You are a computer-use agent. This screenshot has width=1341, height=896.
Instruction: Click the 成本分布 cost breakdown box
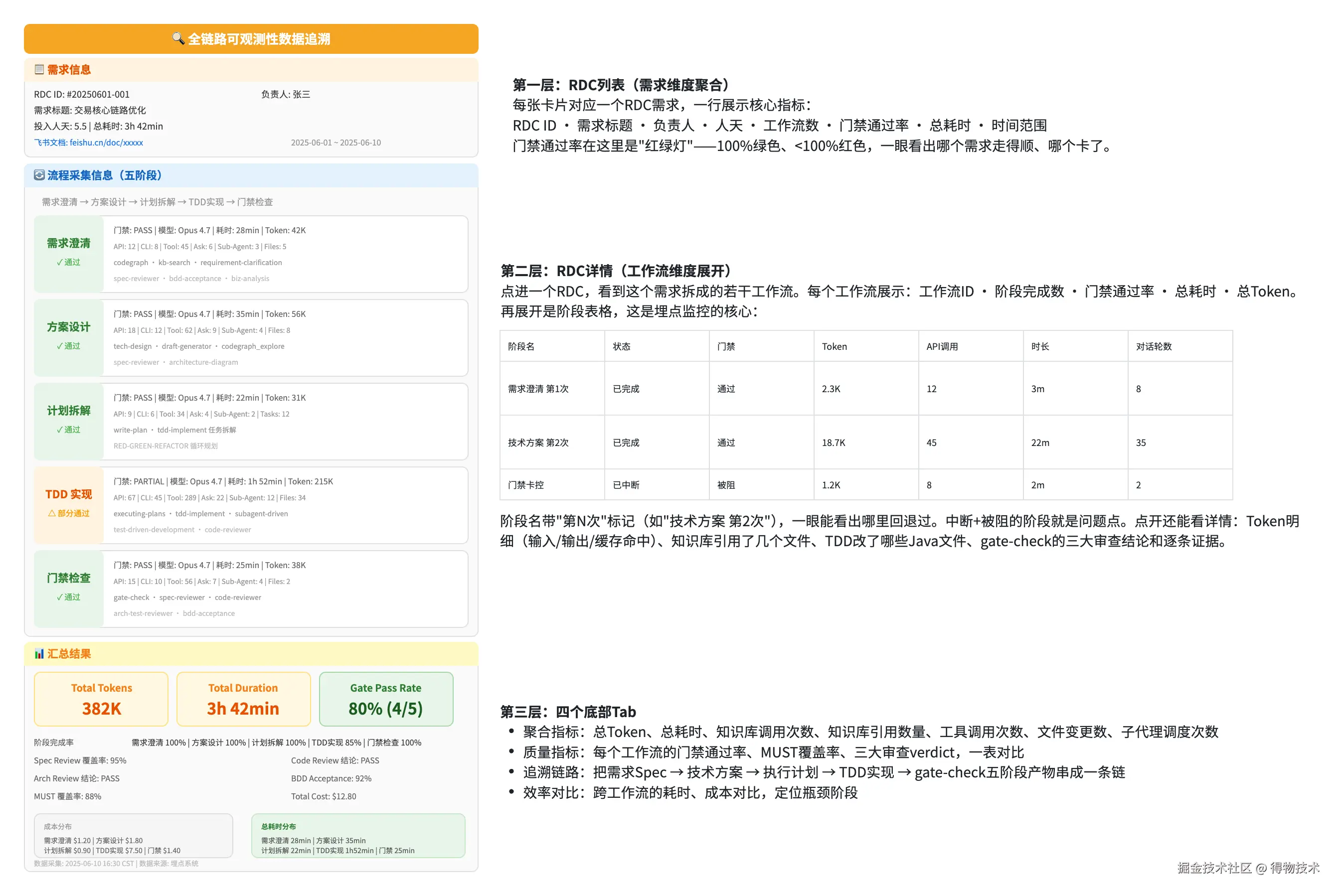(133, 835)
